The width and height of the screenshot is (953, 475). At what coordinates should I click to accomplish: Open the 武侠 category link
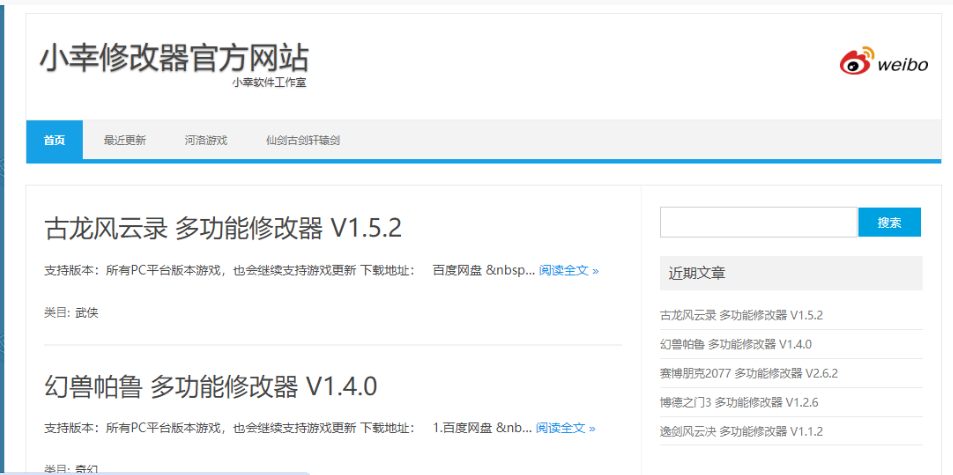coord(87,312)
